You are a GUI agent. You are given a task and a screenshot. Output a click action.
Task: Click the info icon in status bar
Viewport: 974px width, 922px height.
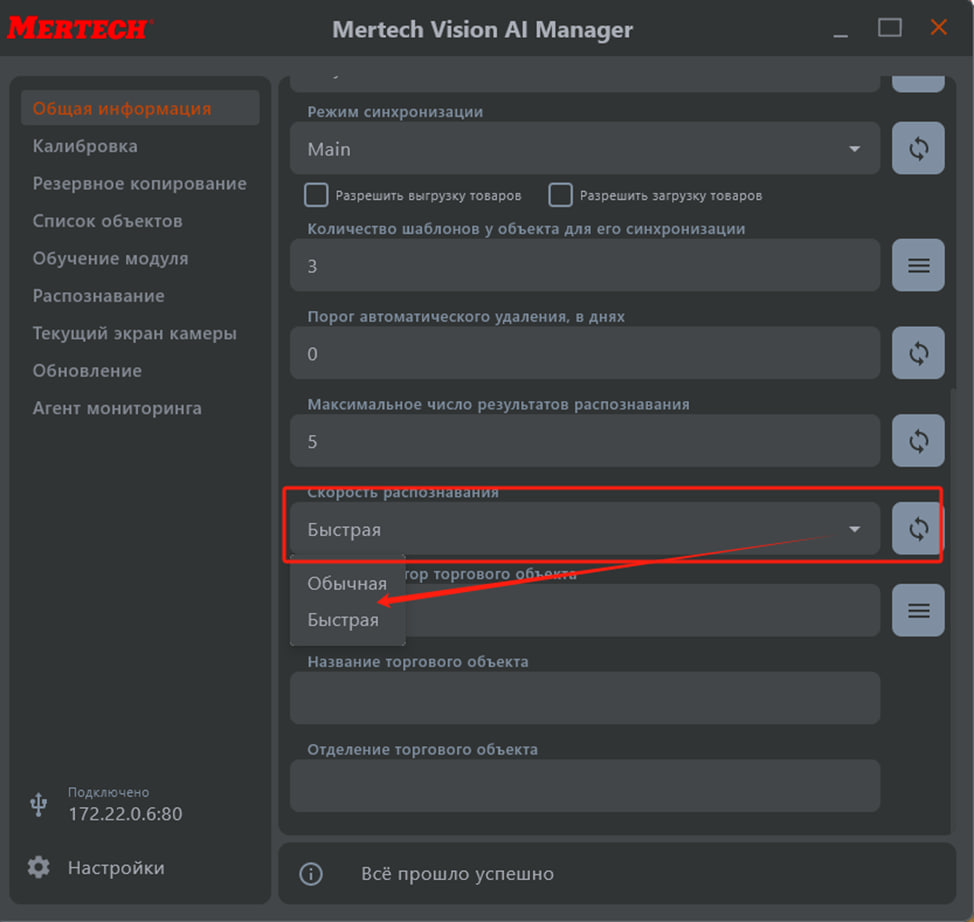[311, 874]
